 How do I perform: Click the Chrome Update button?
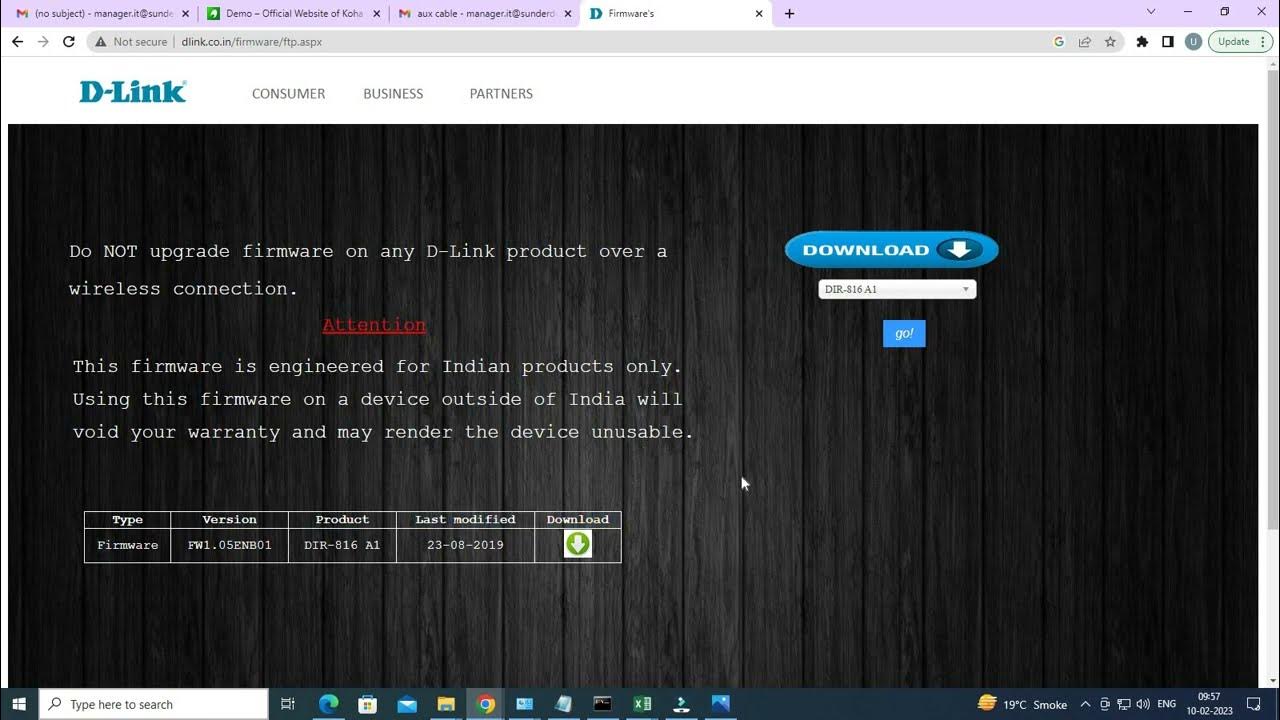[1240, 42]
